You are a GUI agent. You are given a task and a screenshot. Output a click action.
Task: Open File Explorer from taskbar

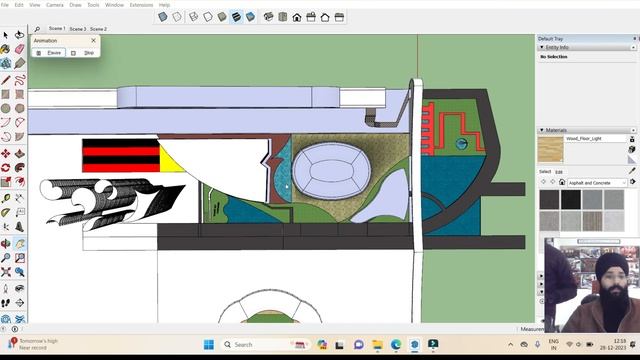pos(377,345)
